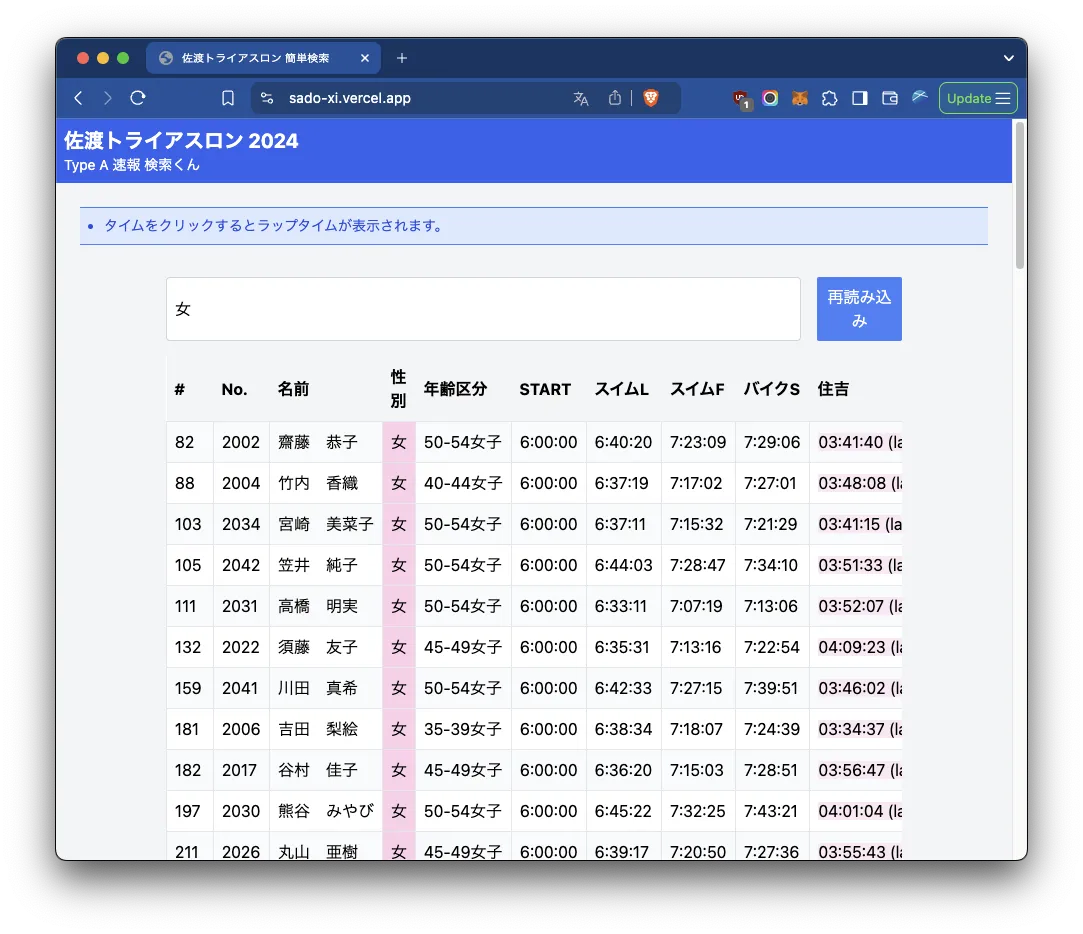The image size is (1083, 934).
Task: Expand the tab search chevron
Action: pyautogui.click(x=1009, y=58)
